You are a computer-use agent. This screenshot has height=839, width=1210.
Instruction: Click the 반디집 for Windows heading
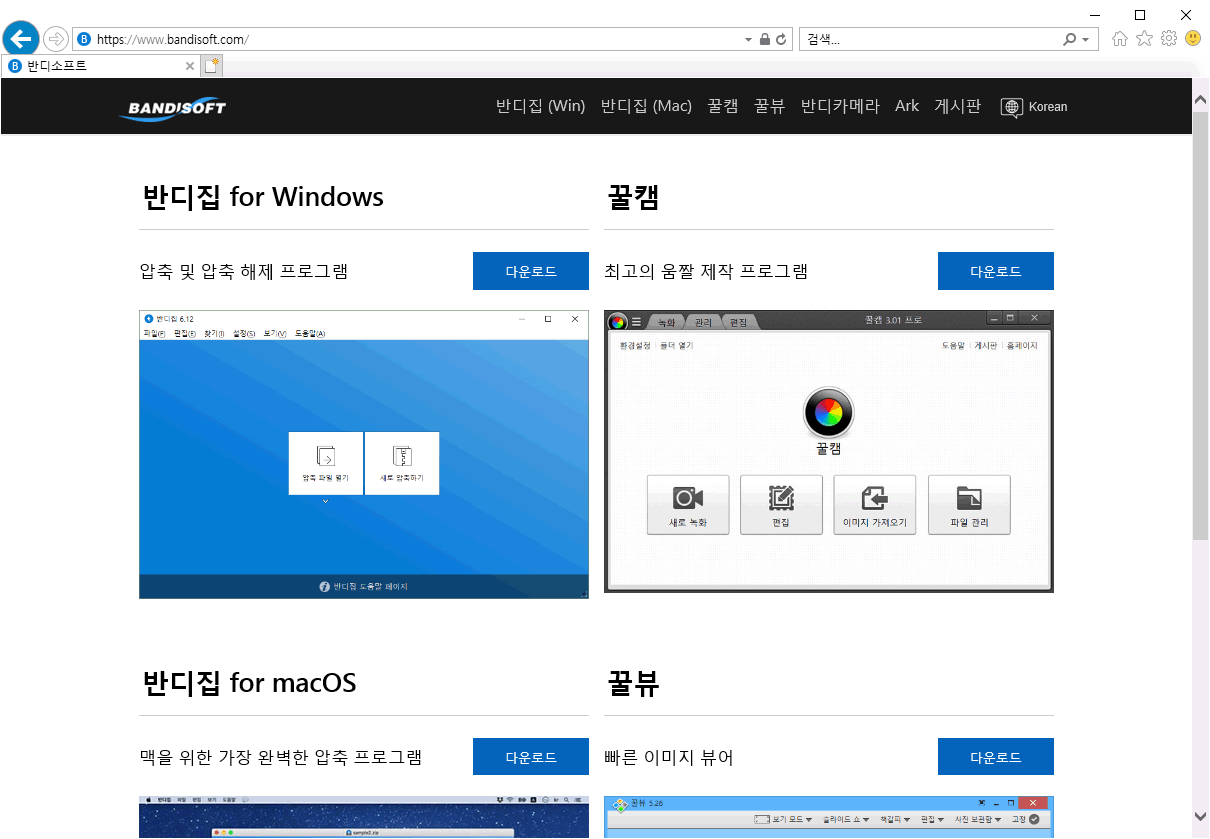[x=263, y=196]
